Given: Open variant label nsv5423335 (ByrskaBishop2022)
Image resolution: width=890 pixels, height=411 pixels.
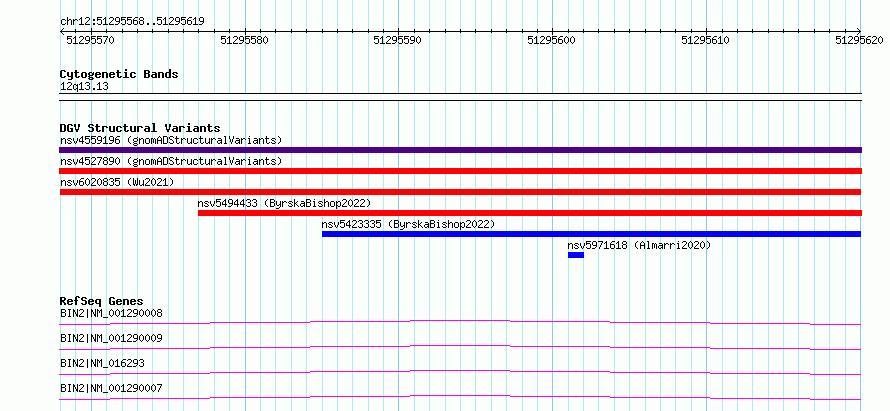Looking at the screenshot, I should [x=409, y=224].
